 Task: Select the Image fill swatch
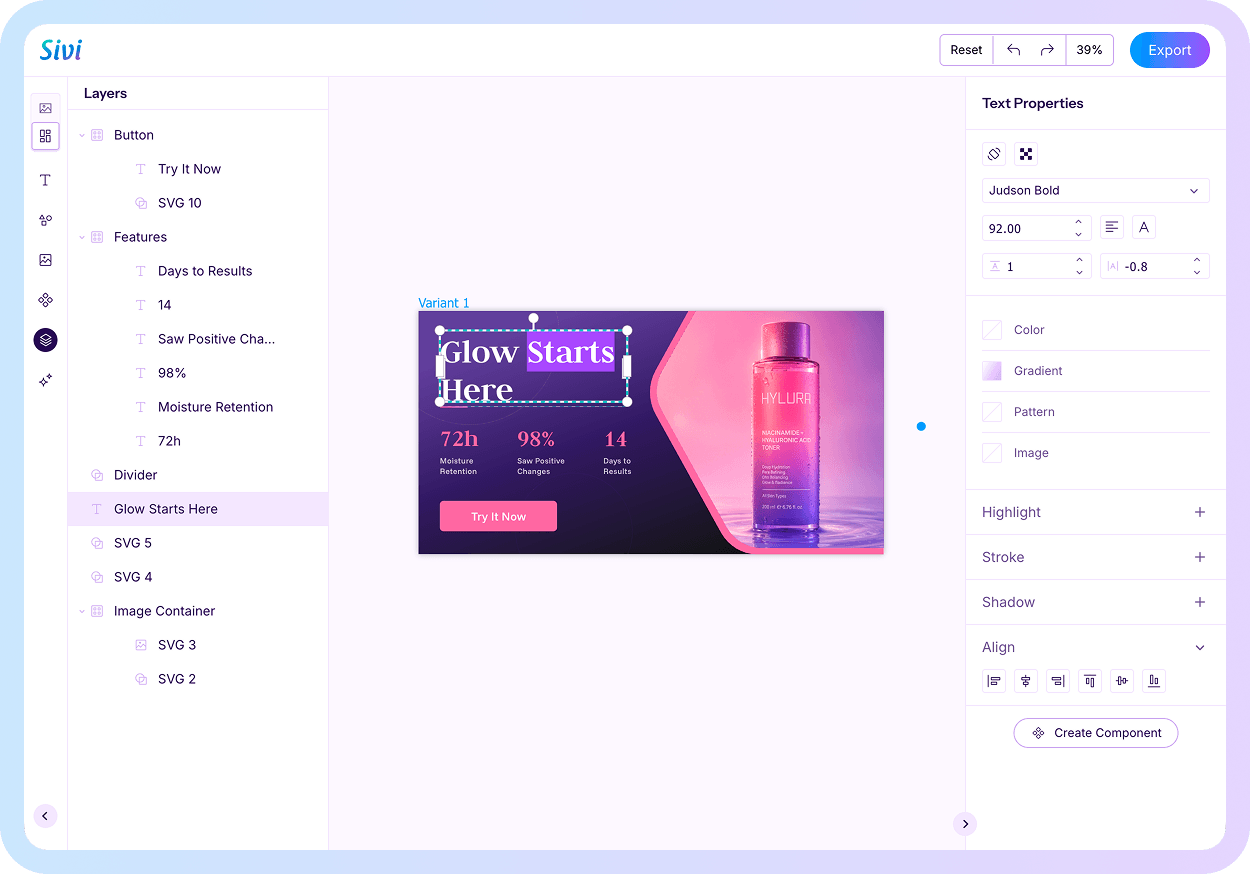(x=992, y=453)
